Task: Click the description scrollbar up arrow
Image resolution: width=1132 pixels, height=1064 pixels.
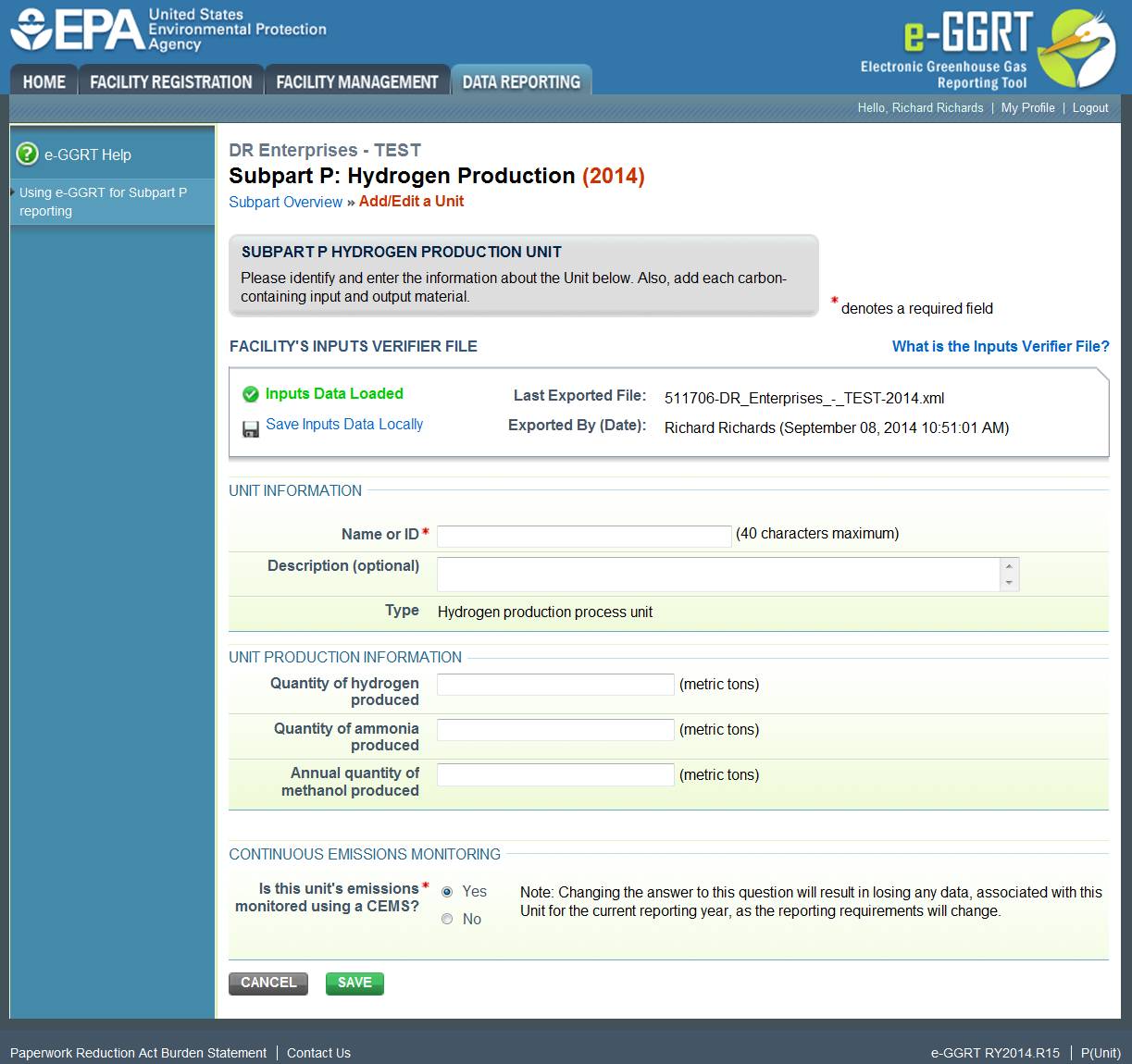Action: coord(1010,566)
